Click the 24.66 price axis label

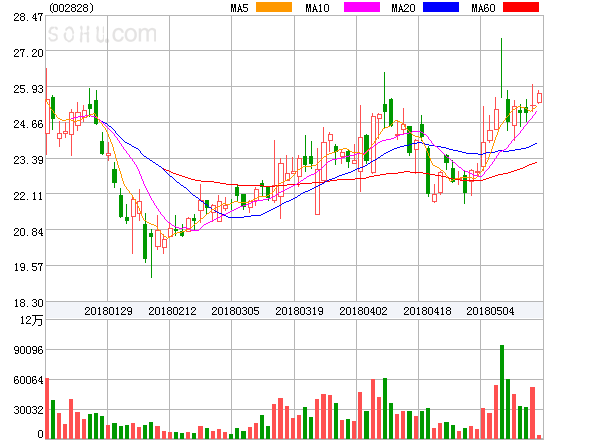coord(28,124)
